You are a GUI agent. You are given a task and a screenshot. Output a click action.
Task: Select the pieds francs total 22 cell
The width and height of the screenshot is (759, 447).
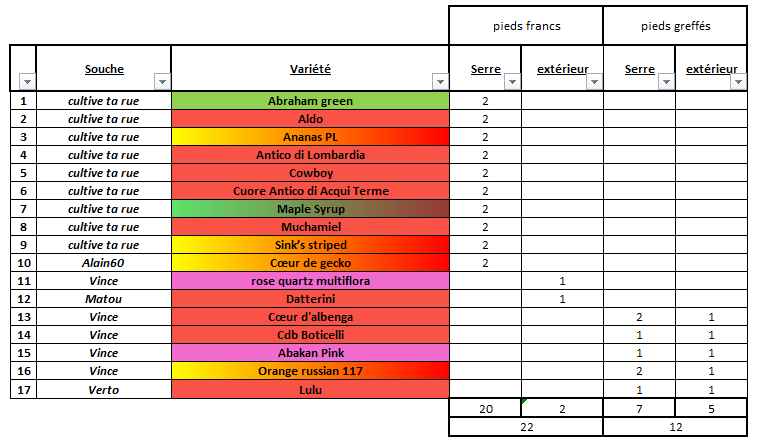tap(526, 427)
